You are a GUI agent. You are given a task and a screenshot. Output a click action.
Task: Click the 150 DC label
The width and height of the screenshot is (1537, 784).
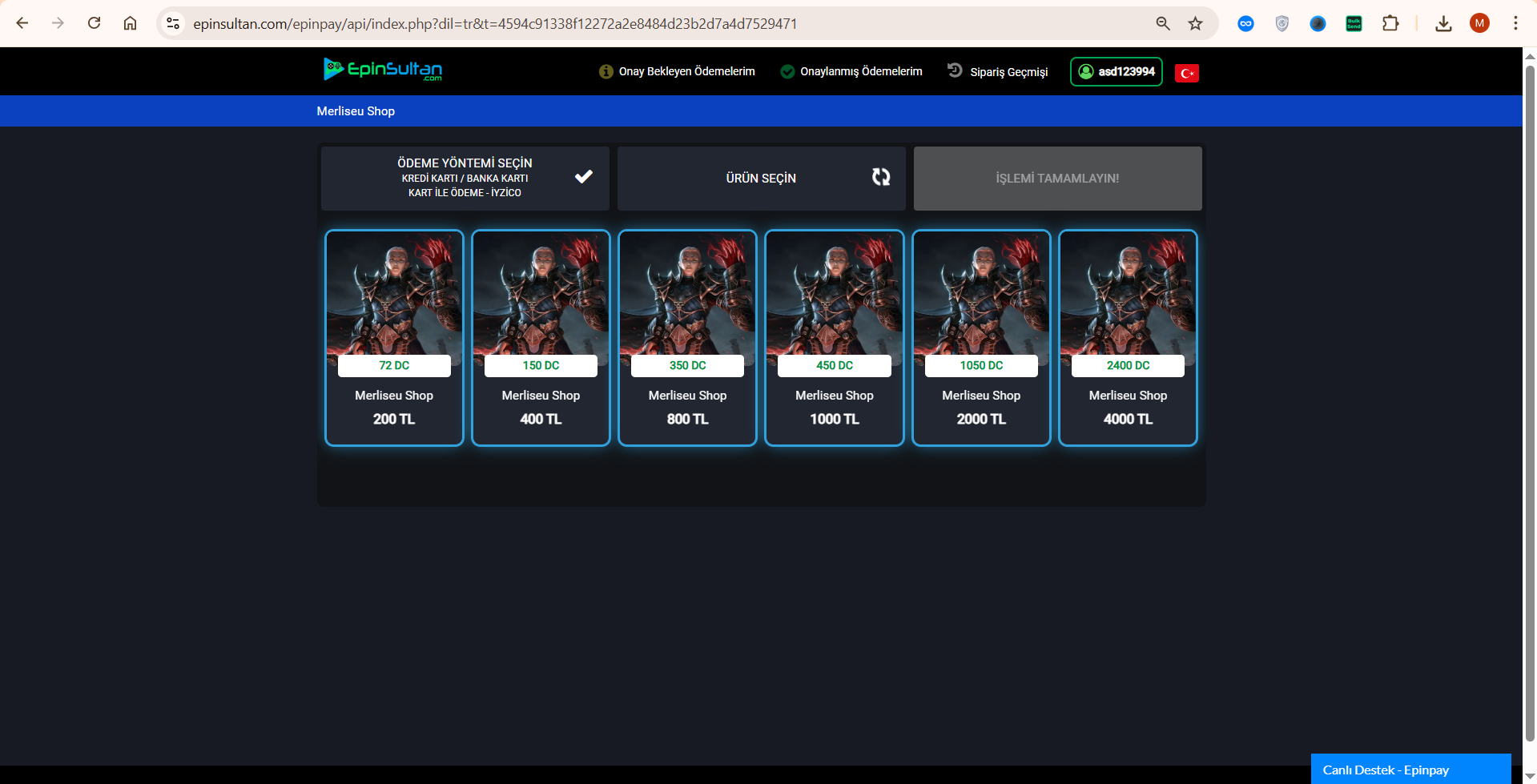click(x=541, y=365)
